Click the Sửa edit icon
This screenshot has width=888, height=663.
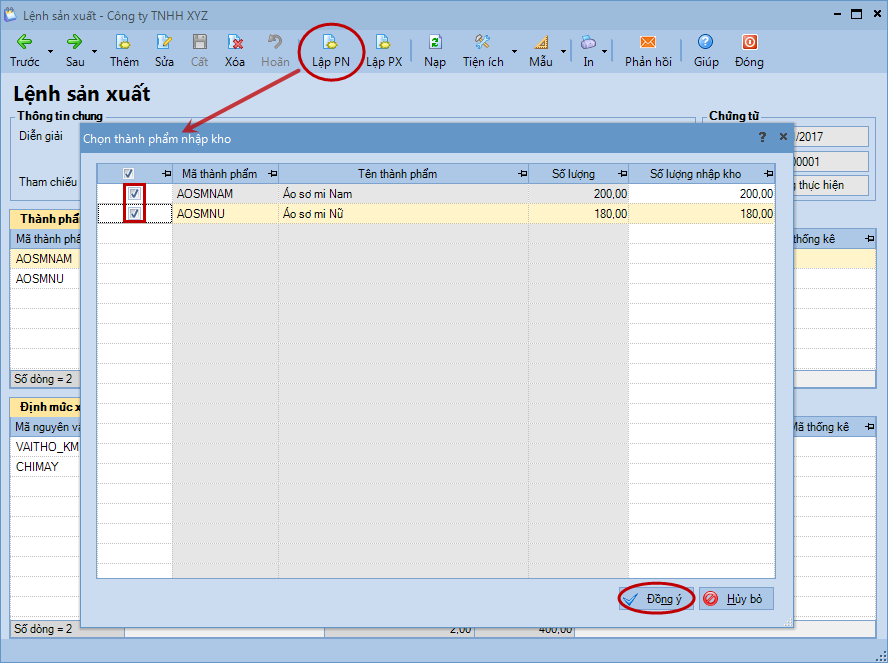(x=164, y=43)
